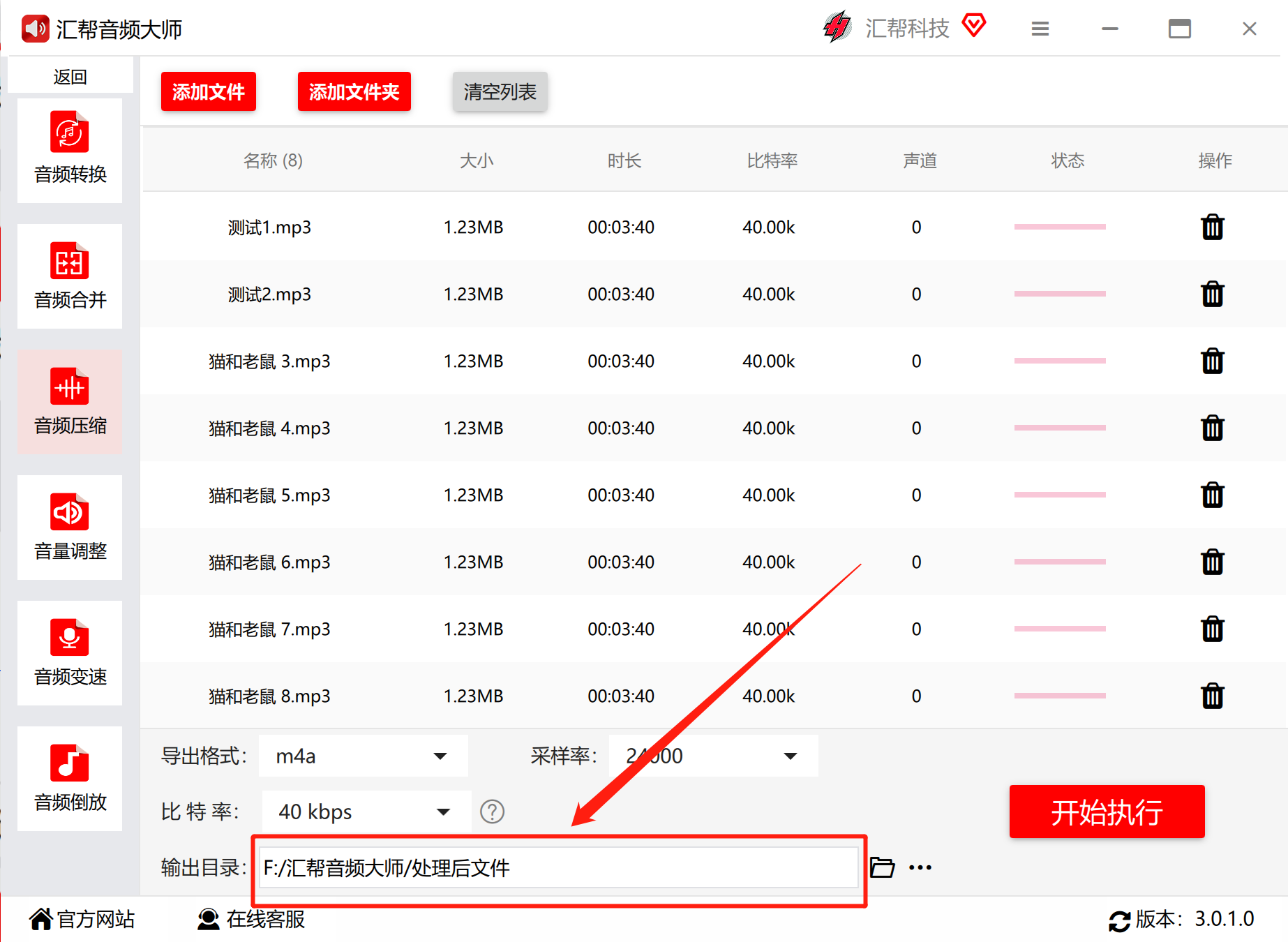Expand the 采样率 sample rate dropdown
Viewport: 1288px width, 942px height.
[x=714, y=756]
